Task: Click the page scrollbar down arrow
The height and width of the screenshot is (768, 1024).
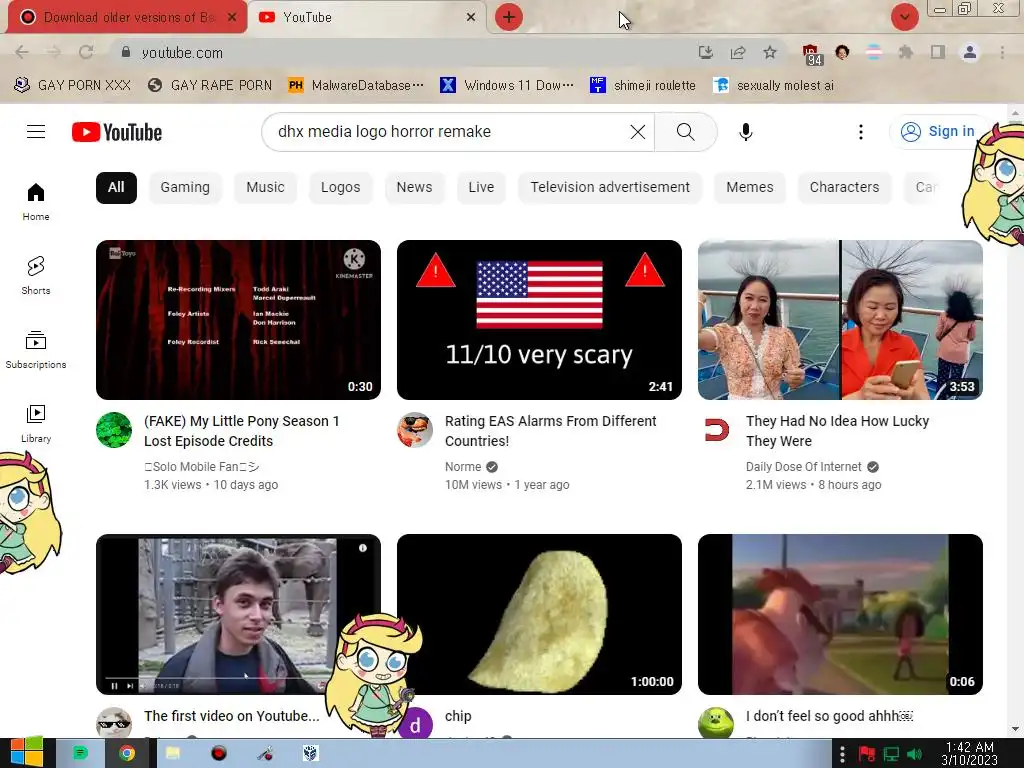Action: pyautogui.click(x=1015, y=729)
